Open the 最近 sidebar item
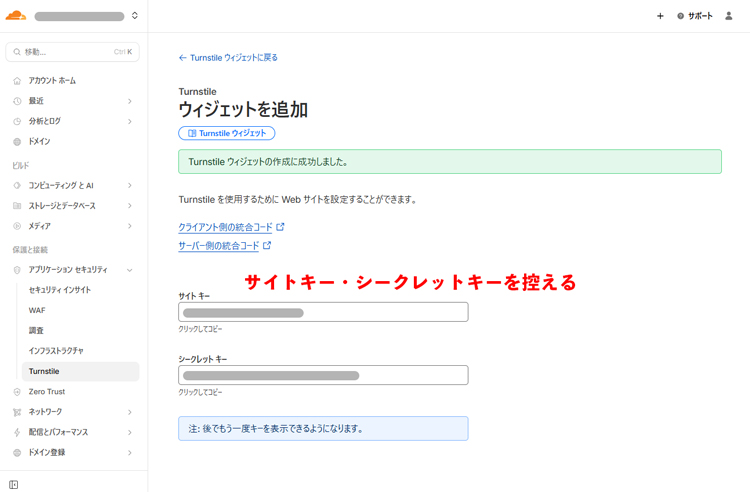The image size is (750, 492). click(36, 101)
